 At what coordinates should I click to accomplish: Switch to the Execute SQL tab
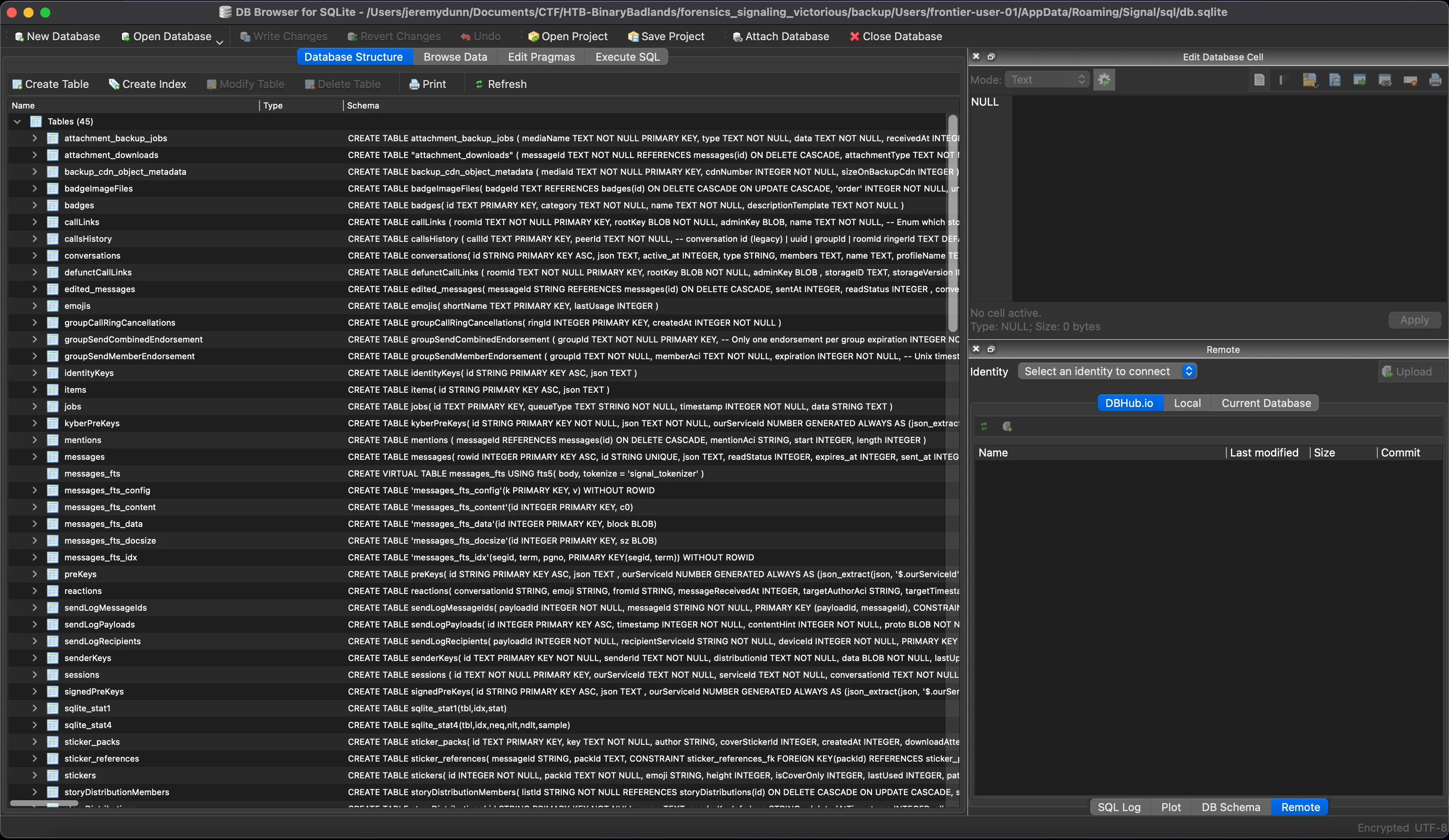[627, 57]
